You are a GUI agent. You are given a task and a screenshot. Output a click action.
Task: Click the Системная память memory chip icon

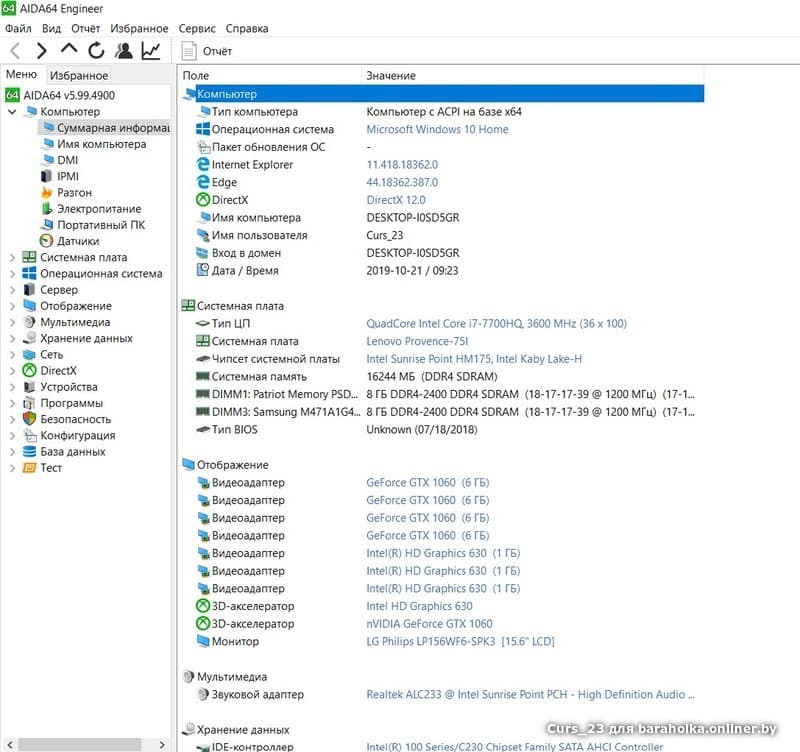[x=203, y=377]
